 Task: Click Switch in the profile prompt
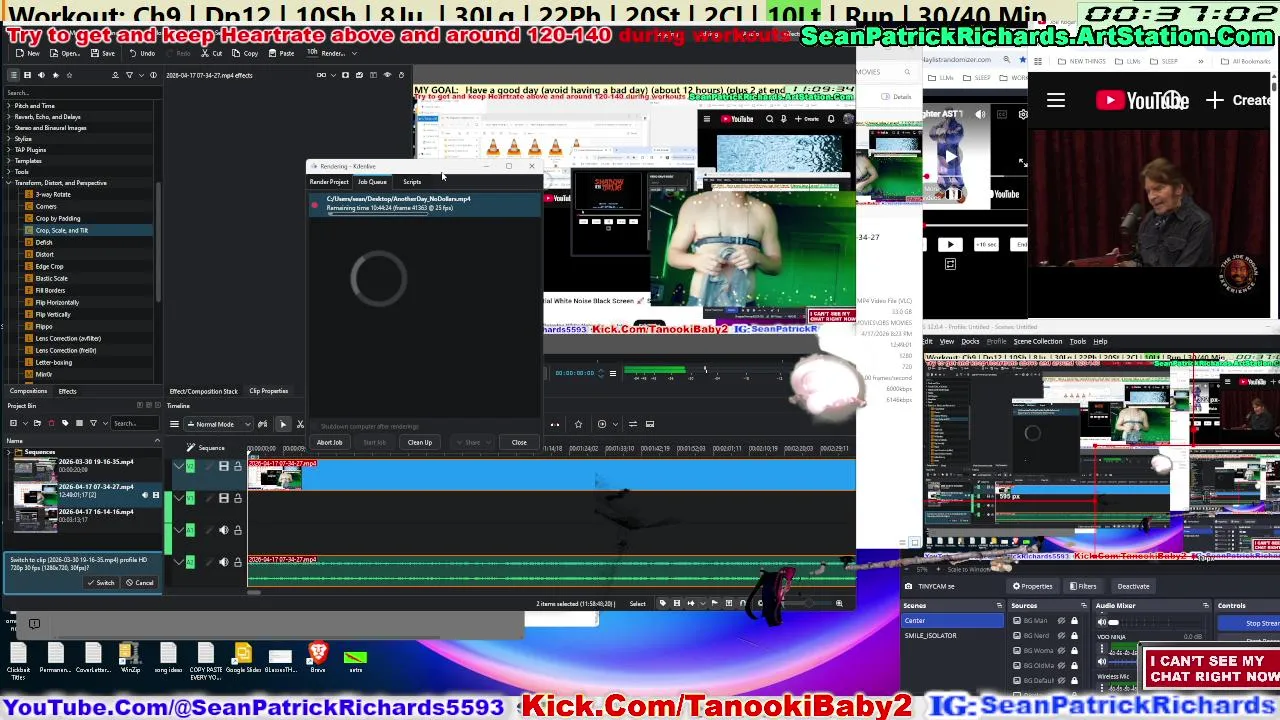click(101, 583)
